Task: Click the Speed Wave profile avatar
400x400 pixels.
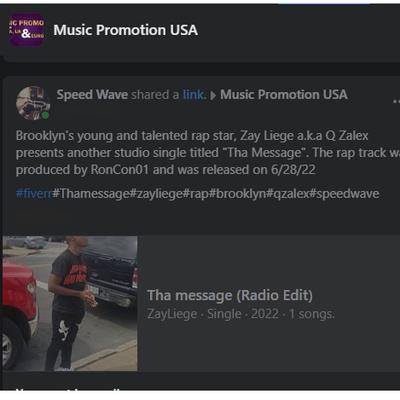Action: 33,103
